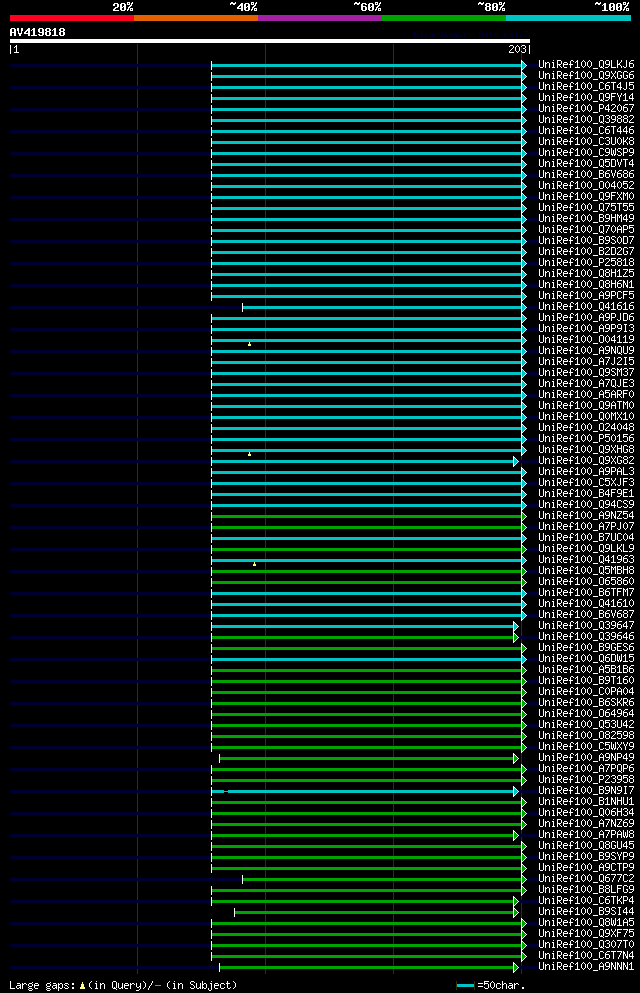The image size is (640, 993).
Task: Select the label UniRef100_Q8H6N1
Action: [x=586, y=284]
